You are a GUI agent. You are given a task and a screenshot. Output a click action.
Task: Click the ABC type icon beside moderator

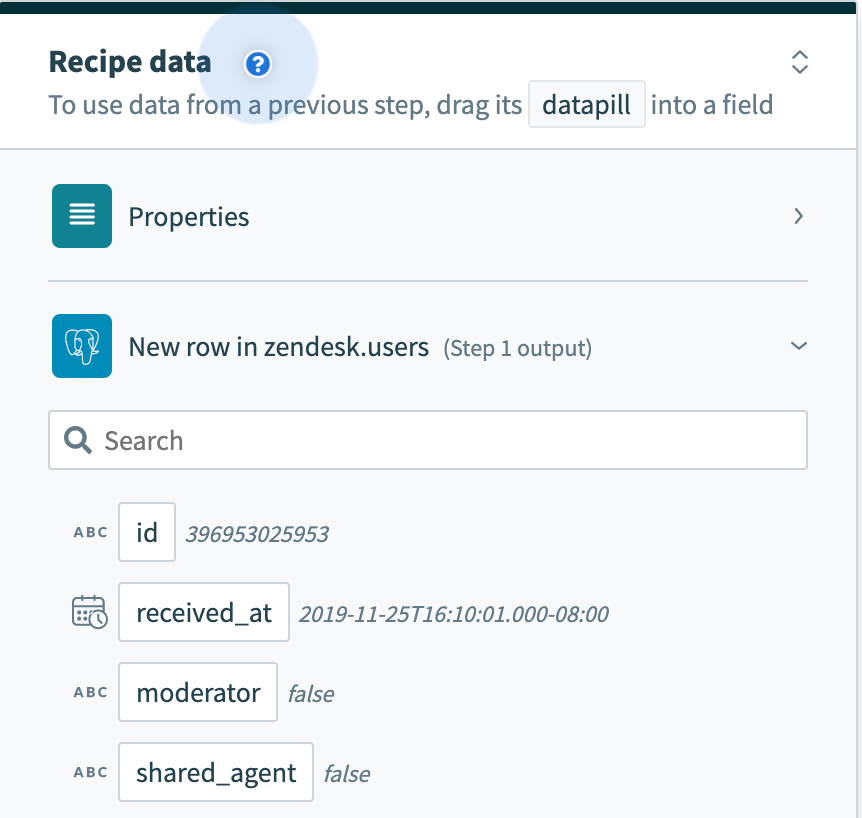pyautogui.click(x=90, y=692)
